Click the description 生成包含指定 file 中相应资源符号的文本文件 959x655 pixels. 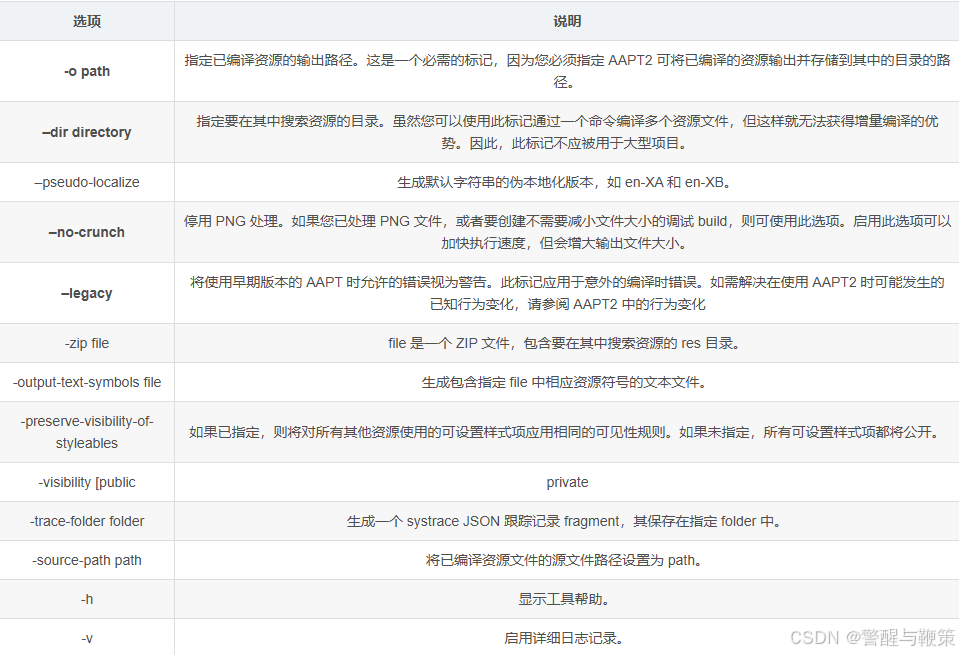(567, 382)
